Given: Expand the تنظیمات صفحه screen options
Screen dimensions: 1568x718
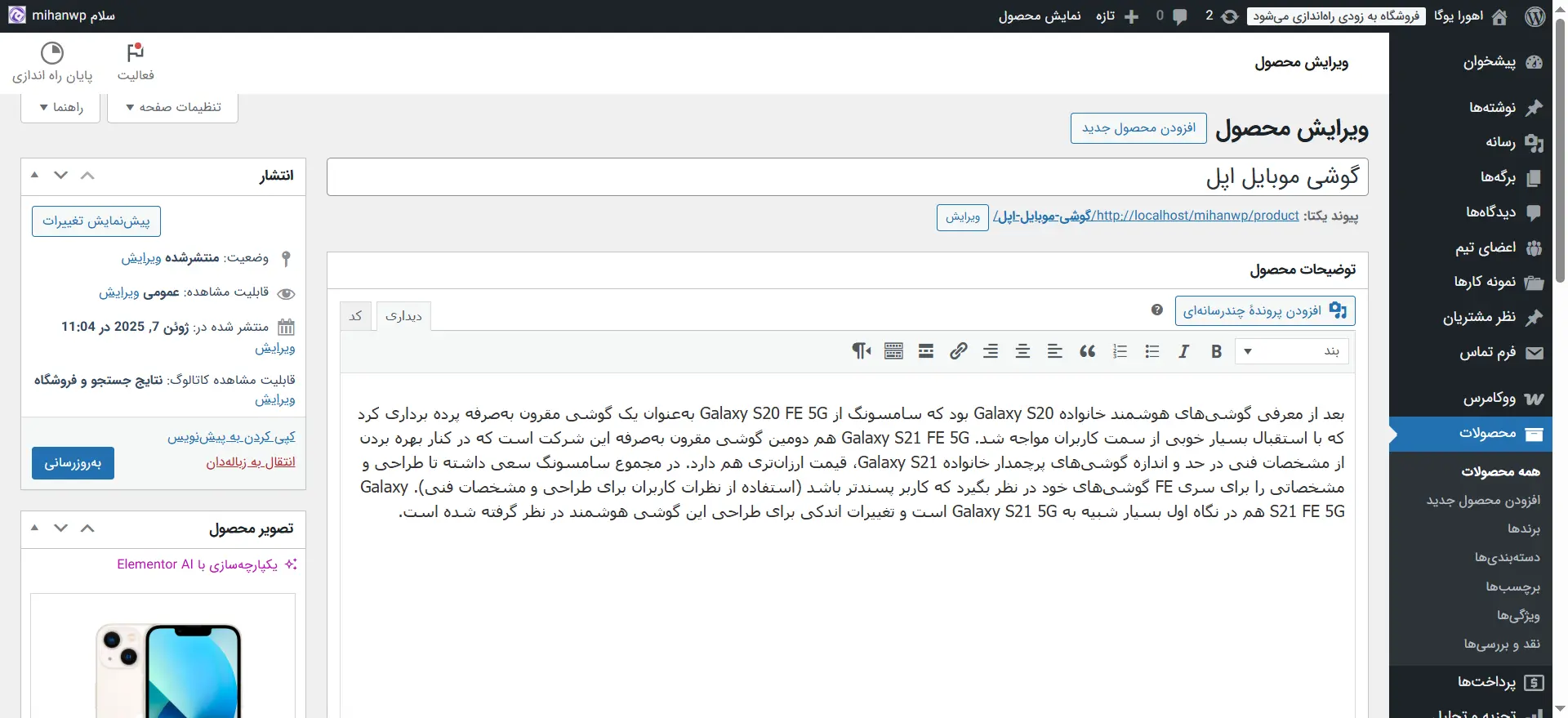Looking at the screenshot, I should (172, 107).
